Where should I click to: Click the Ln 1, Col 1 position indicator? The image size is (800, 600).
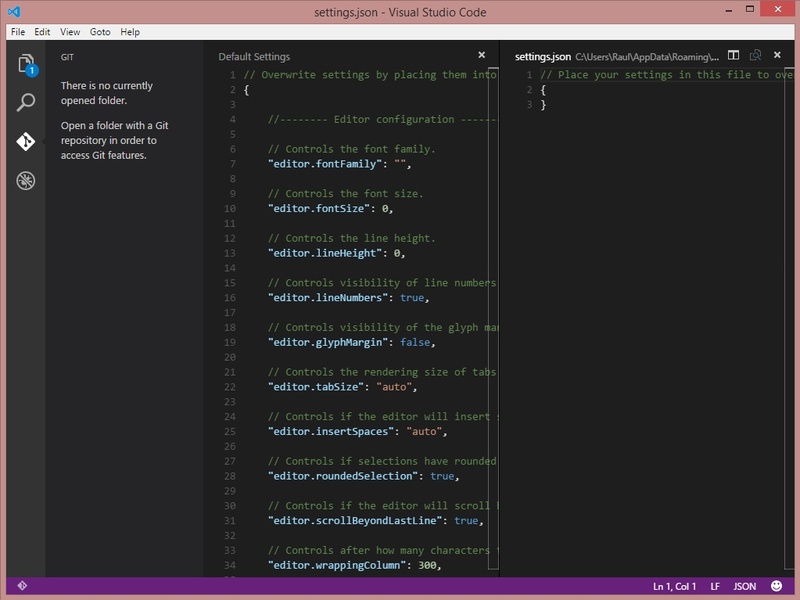coord(674,586)
